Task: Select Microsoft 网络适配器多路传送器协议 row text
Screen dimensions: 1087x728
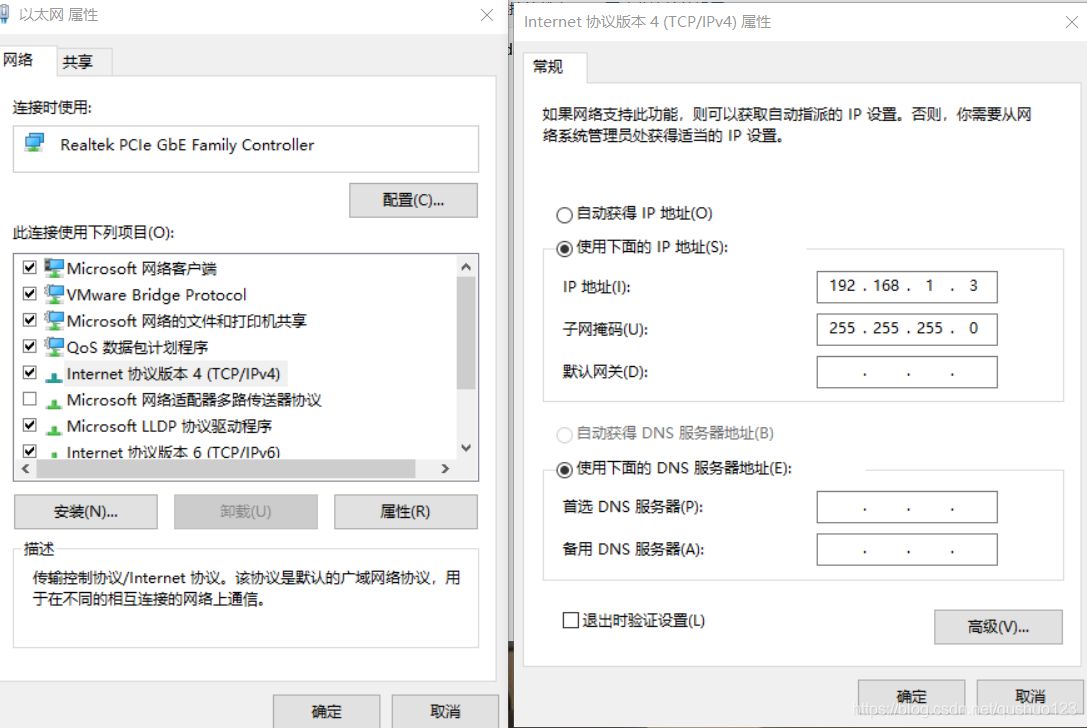Action: 194,400
